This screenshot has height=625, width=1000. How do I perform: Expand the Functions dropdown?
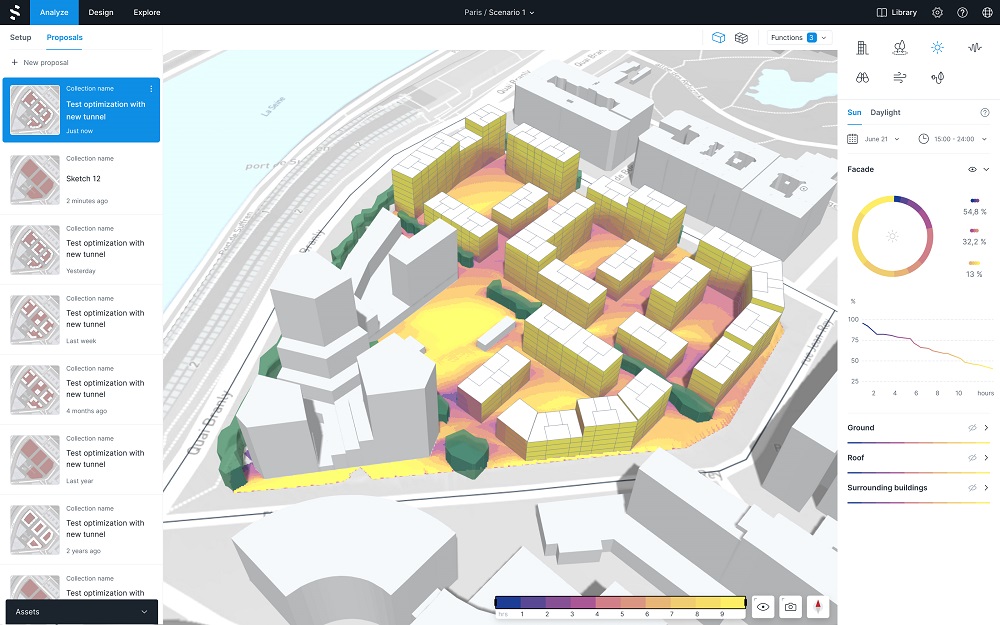[x=799, y=38]
